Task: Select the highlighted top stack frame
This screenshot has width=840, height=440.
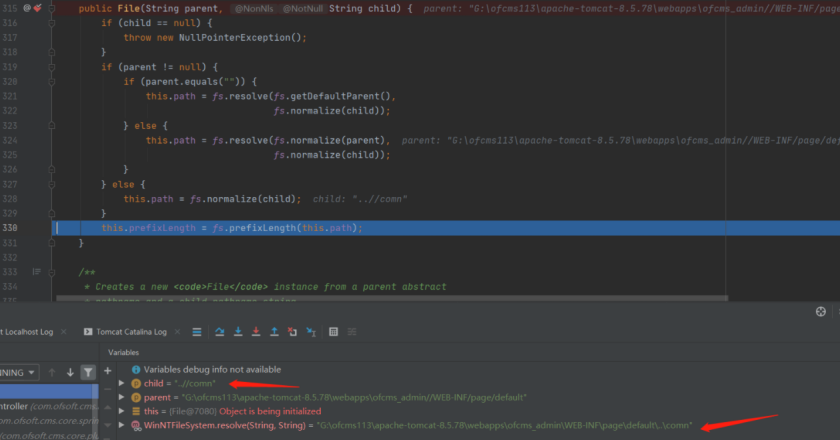Action: 49,392
